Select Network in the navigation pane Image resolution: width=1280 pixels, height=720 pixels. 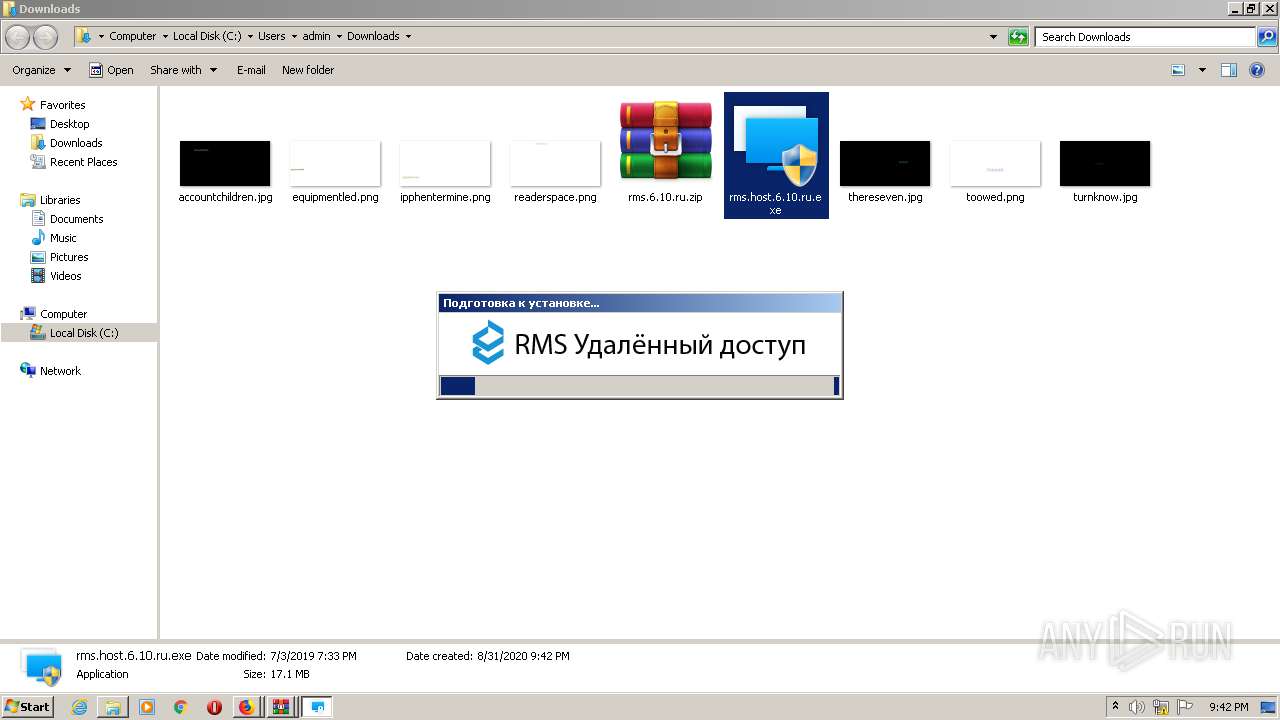tap(60, 371)
